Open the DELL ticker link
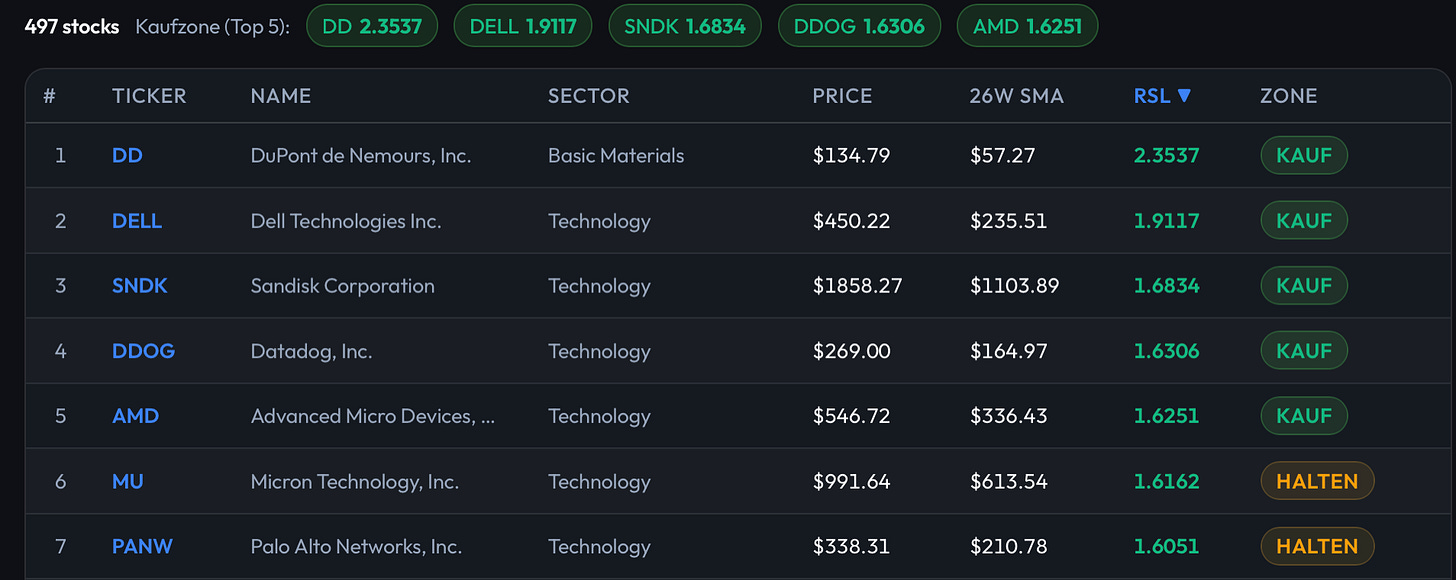The image size is (1456, 580). pyautogui.click(x=137, y=221)
